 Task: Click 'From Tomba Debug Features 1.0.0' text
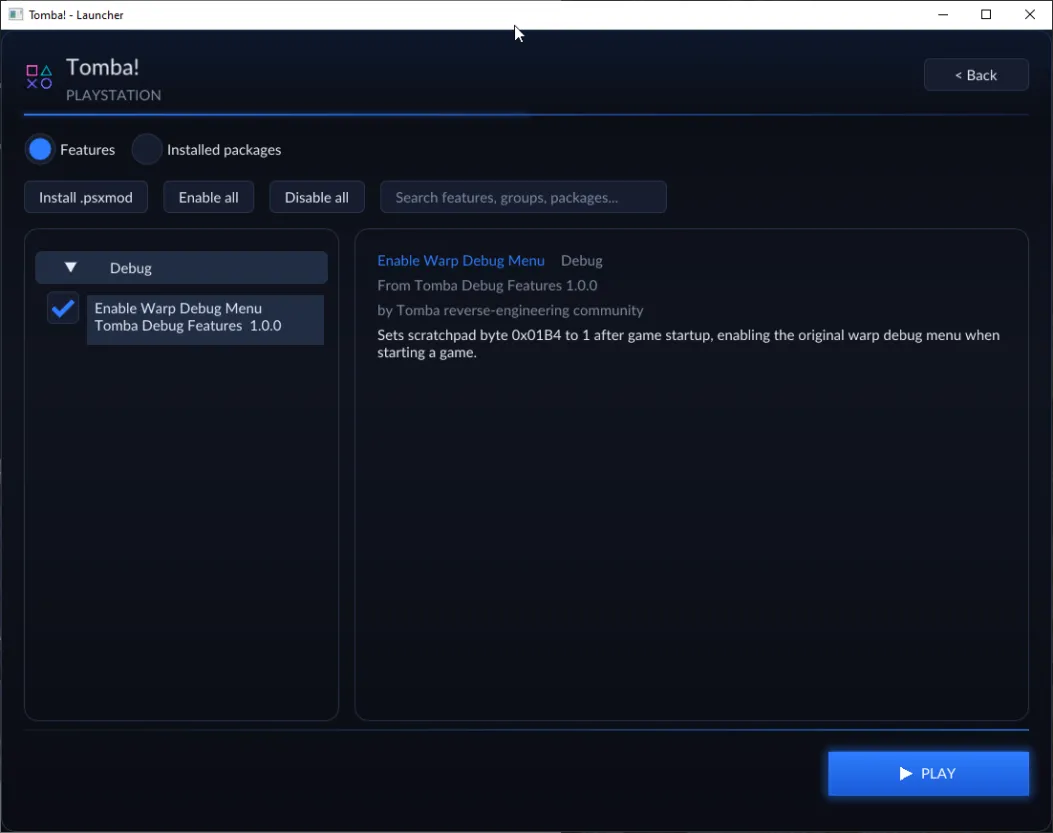(x=487, y=286)
